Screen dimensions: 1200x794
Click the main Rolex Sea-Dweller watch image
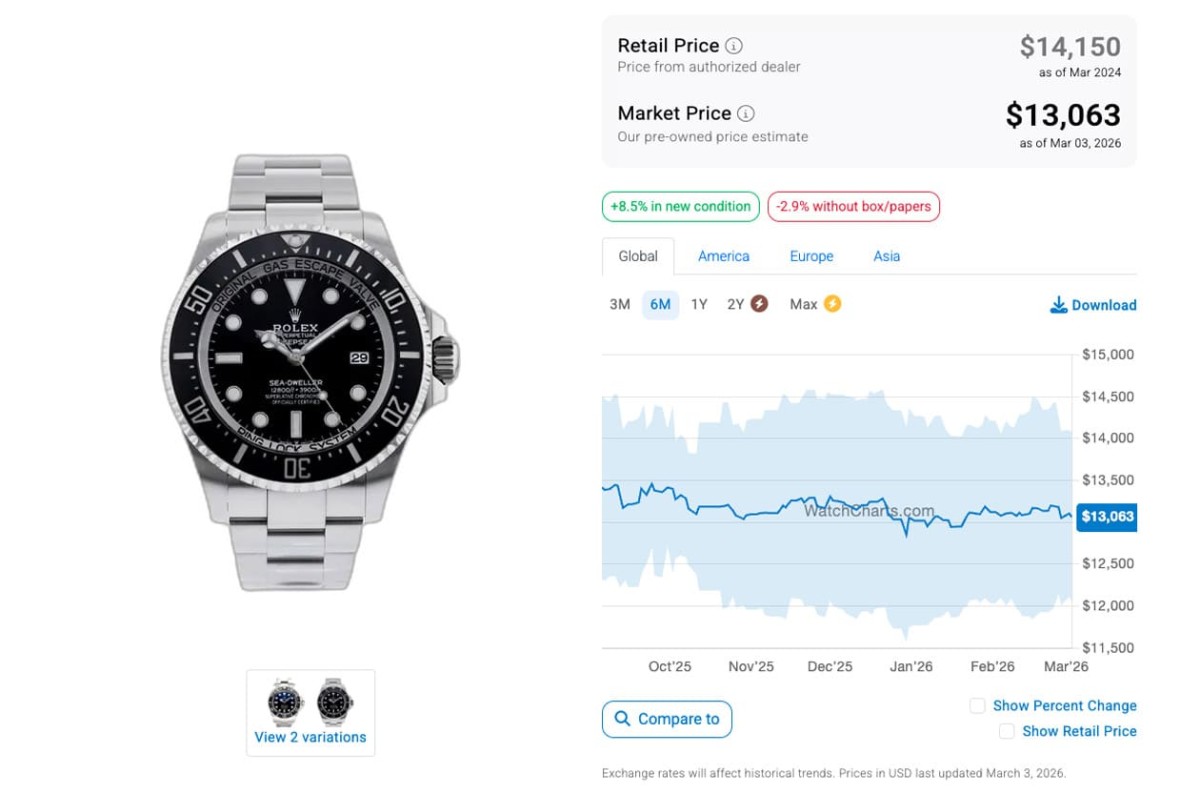click(x=310, y=370)
